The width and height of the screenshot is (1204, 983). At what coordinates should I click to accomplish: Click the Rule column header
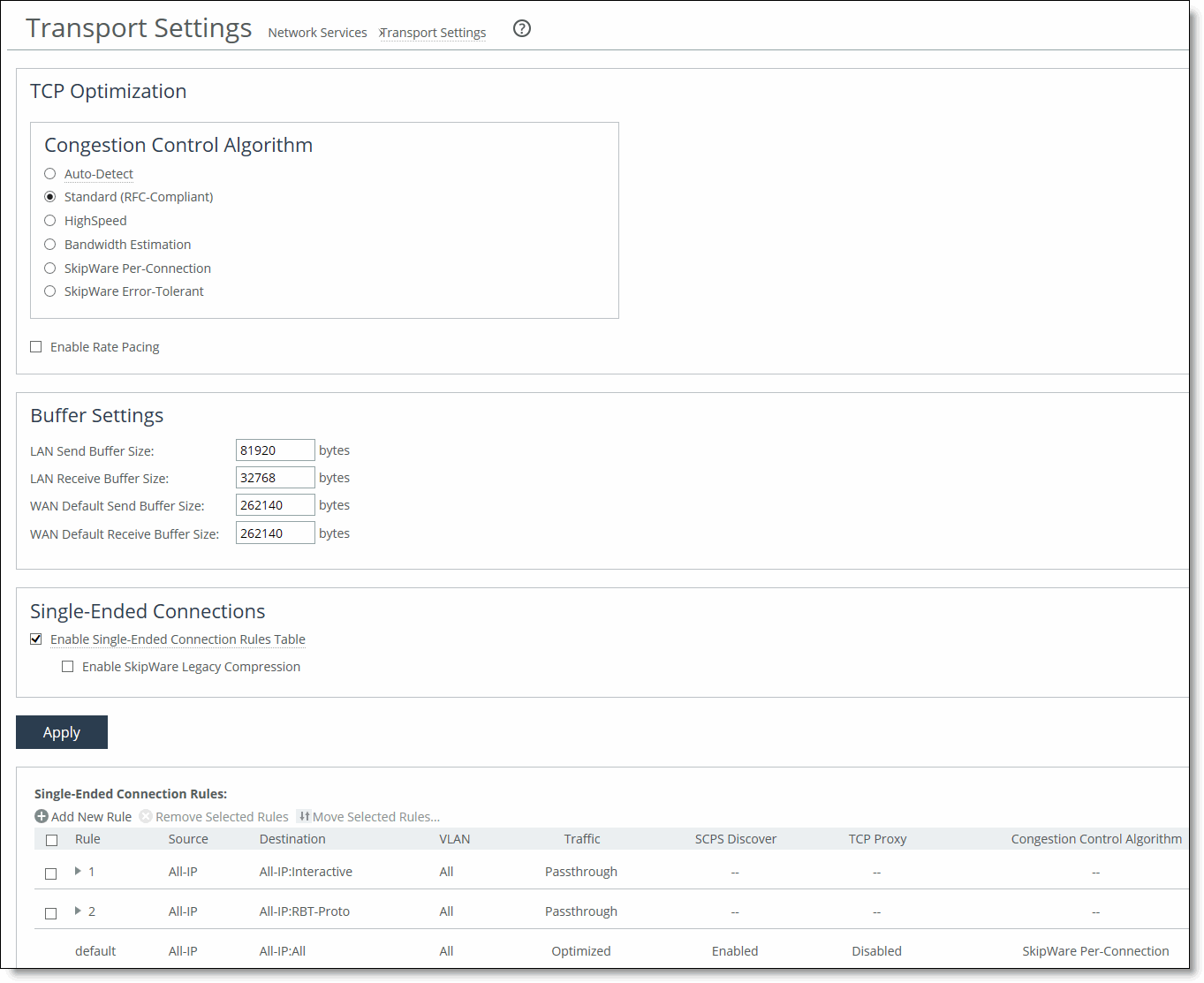(x=87, y=839)
